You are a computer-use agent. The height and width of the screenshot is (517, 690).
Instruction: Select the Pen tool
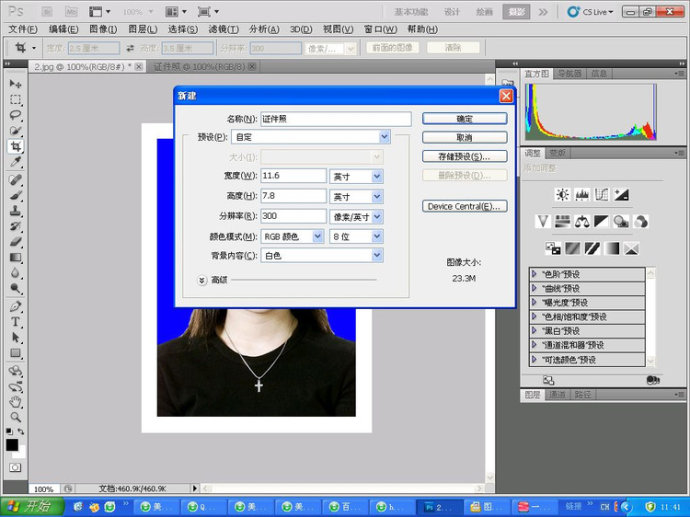[x=15, y=306]
